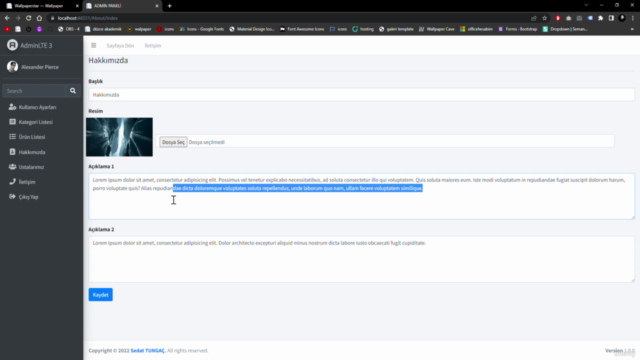This screenshot has height=360, width=640.
Task: Toggle the sidebar hamburger menu icon
Action: (x=93, y=45)
